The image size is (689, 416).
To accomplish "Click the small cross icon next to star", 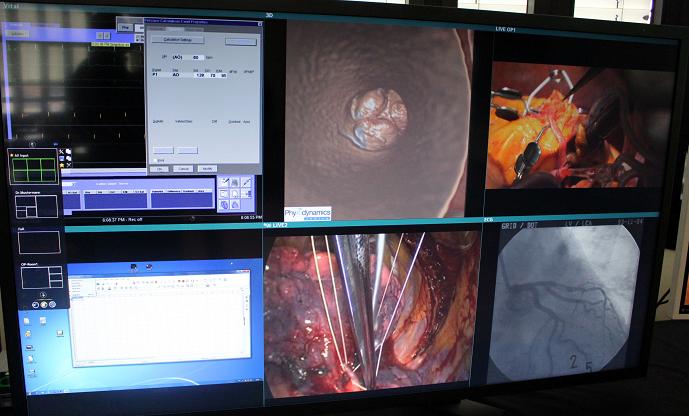I will (69, 165).
